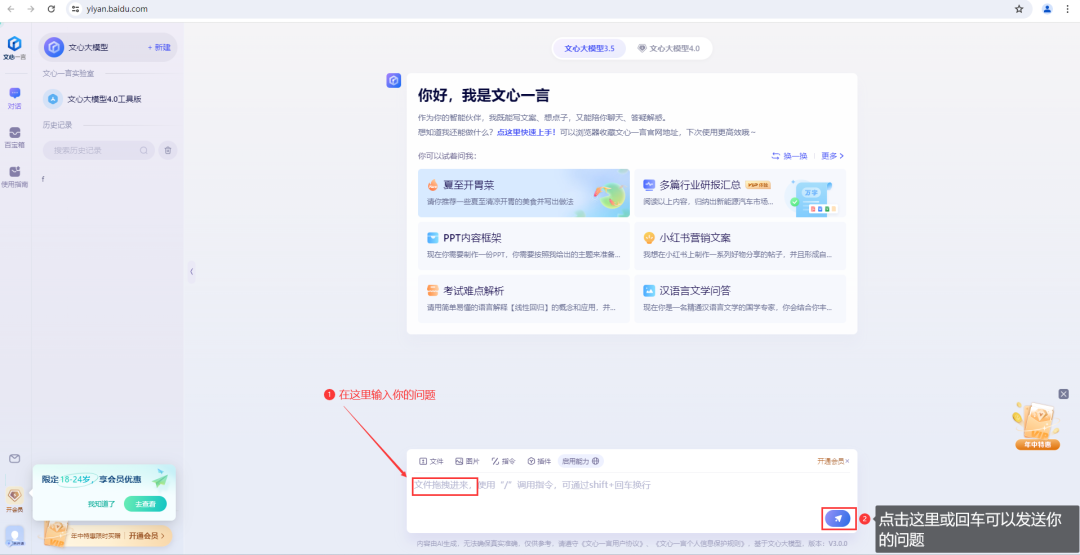Image resolution: width=1080 pixels, height=555 pixels.
Task: Click the 去查看 button in the promo popup
Action: click(x=145, y=504)
